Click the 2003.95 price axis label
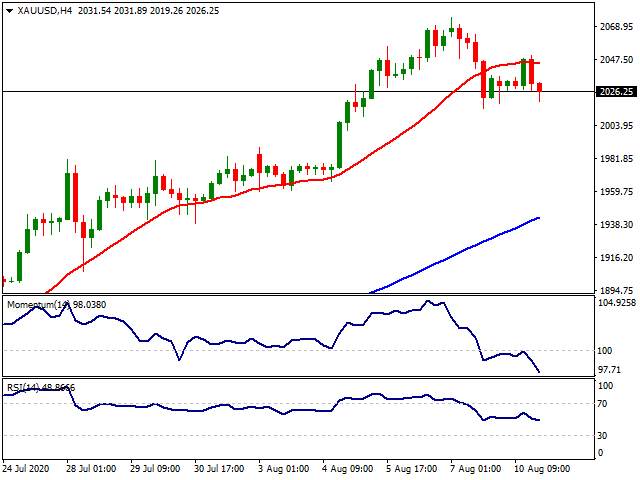The width and height of the screenshot is (640, 480). pyautogui.click(x=616, y=125)
